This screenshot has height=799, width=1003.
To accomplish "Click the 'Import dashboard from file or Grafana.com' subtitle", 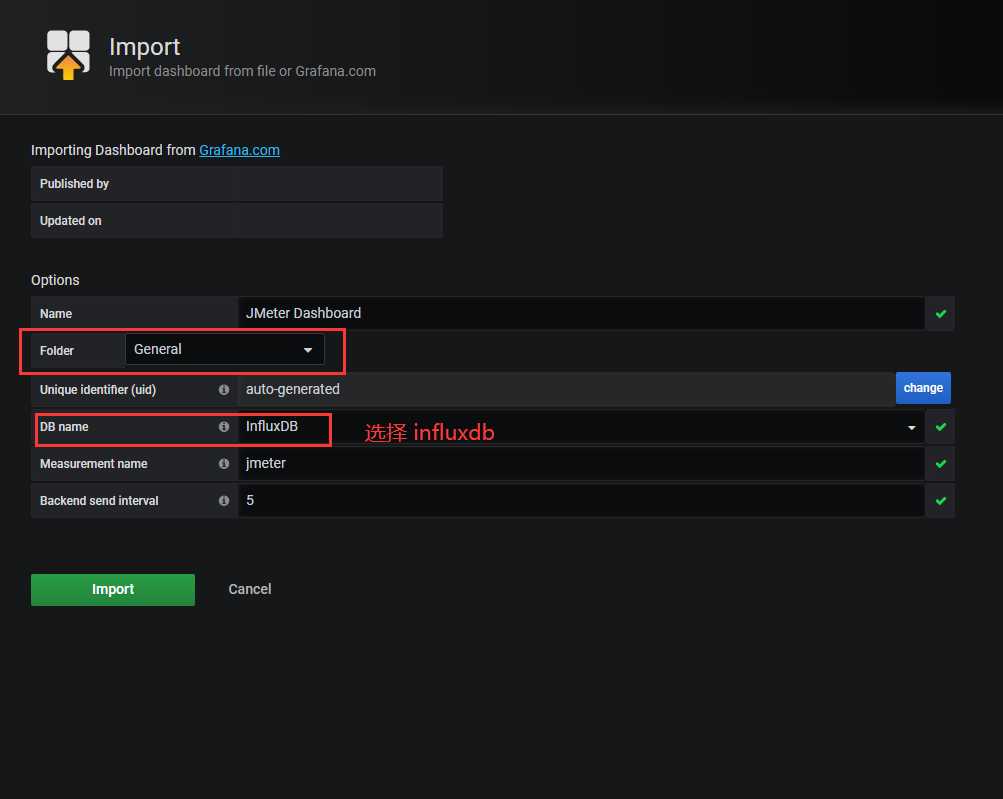I will pyautogui.click(x=242, y=71).
